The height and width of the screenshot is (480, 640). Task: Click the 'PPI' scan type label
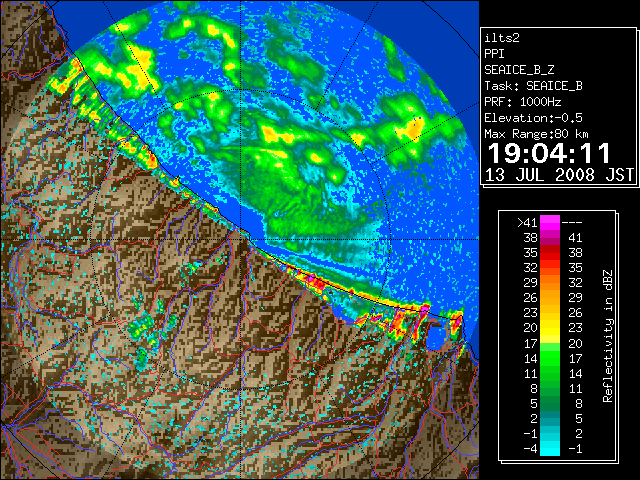point(494,54)
